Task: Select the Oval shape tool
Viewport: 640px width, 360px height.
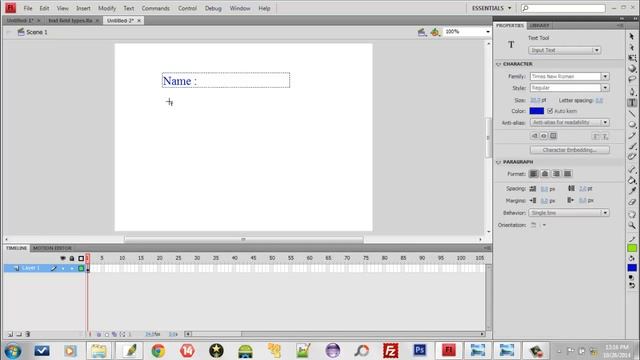Action: pyautogui.click(x=632, y=124)
